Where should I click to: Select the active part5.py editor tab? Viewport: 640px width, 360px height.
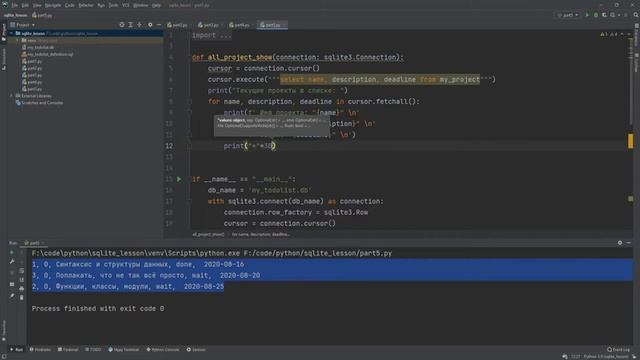point(271,25)
